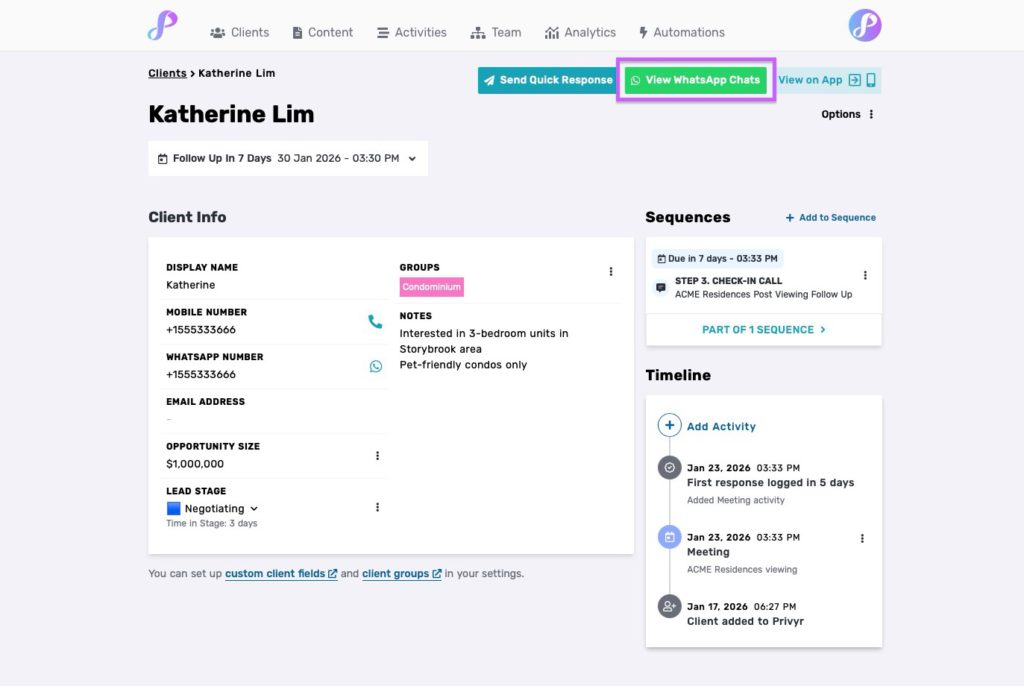Click the phone call icon beside mobile number

click(375, 321)
